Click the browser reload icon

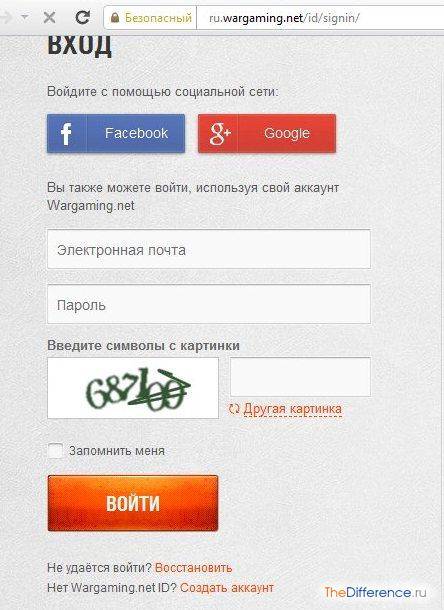tap(82, 17)
